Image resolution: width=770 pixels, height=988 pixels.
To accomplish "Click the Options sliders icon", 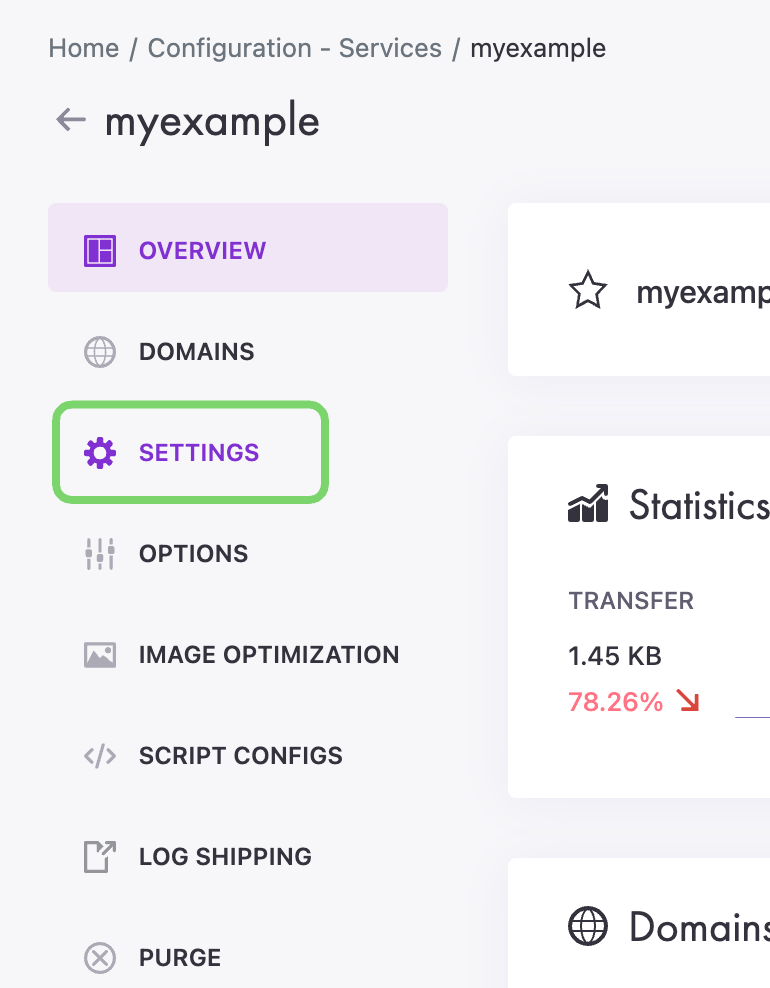I will pos(100,554).
